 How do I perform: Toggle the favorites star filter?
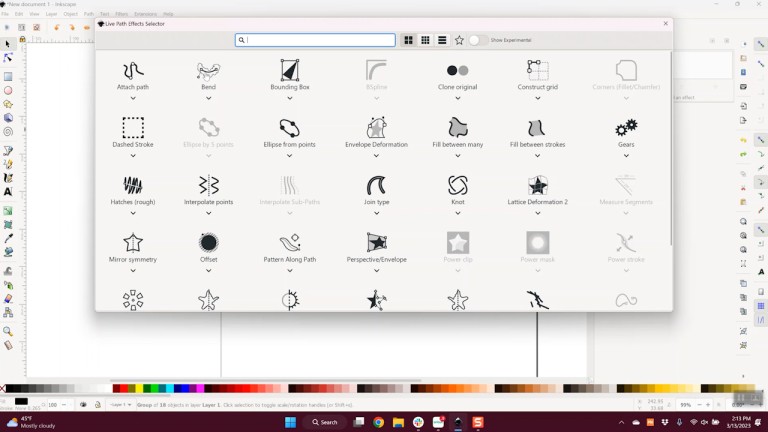tap(459, 40)
